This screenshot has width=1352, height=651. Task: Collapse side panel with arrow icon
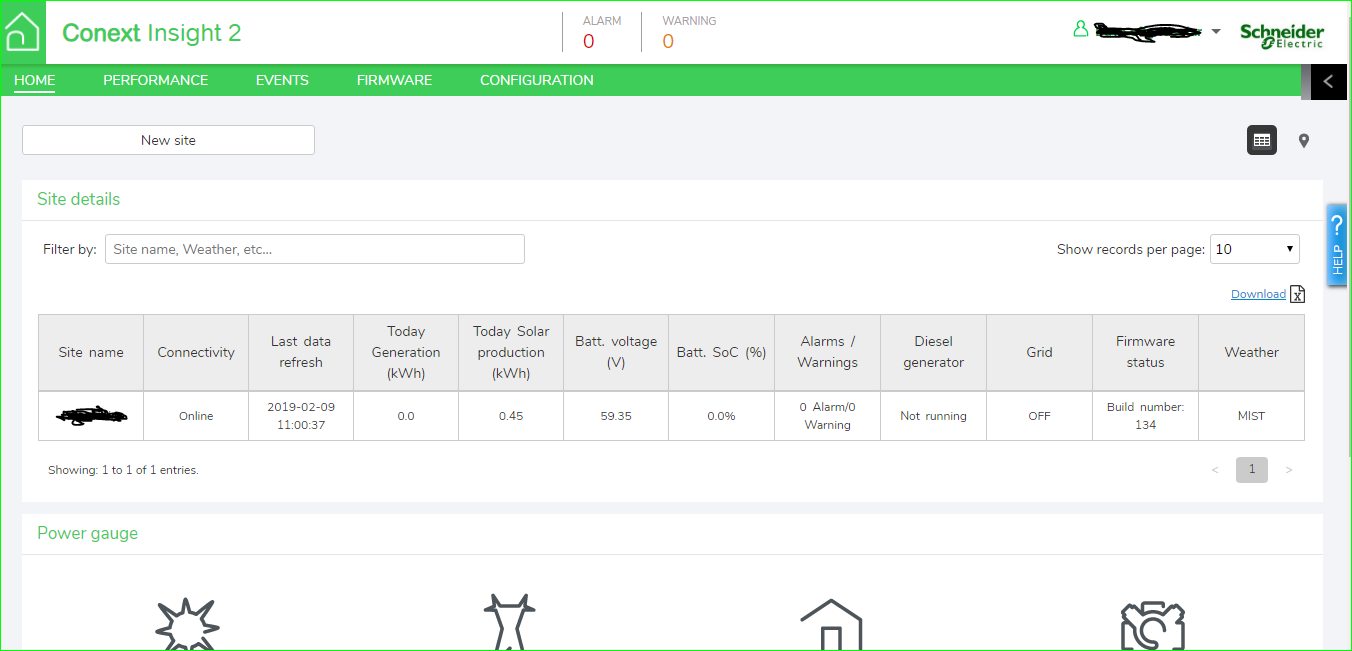coord(1328,81)
